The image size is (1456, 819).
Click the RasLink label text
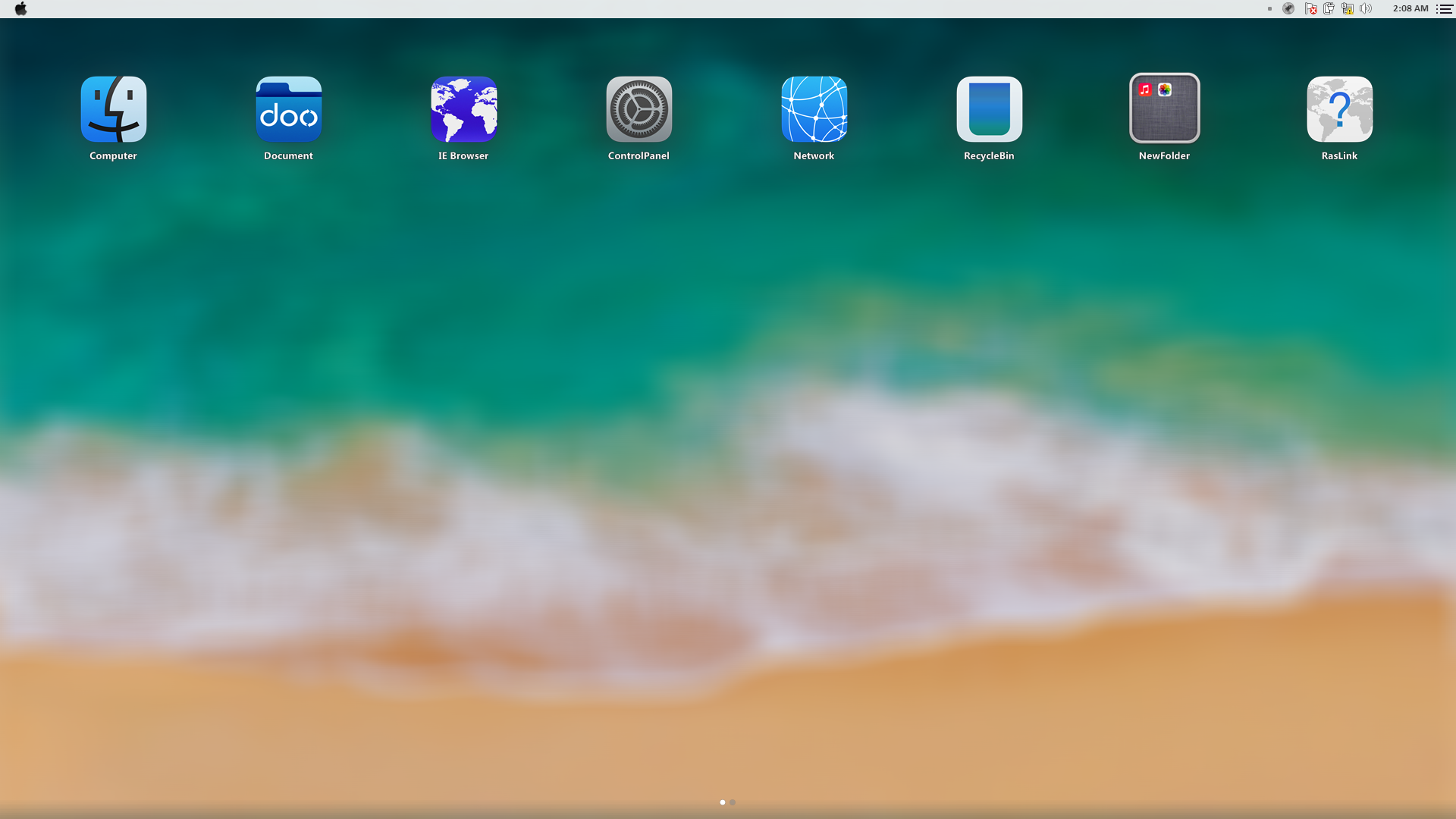pyautogui.click(x=1339, y=155)
